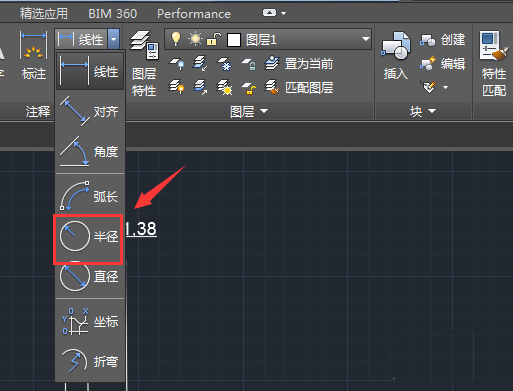
Task: Open the edit attributes dropdown arrow
Action: tap(446, 88)
